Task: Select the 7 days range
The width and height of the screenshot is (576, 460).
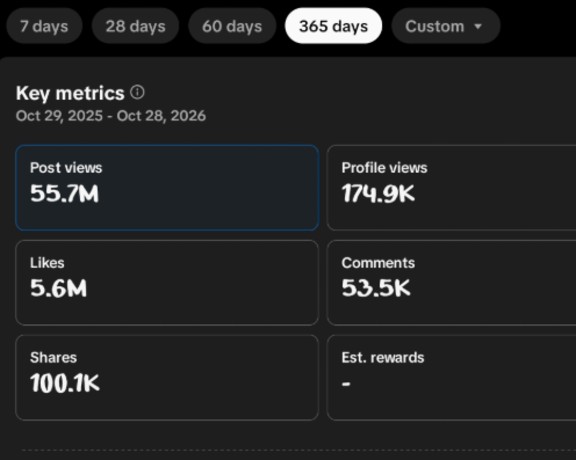Action: tap(44, 26)
